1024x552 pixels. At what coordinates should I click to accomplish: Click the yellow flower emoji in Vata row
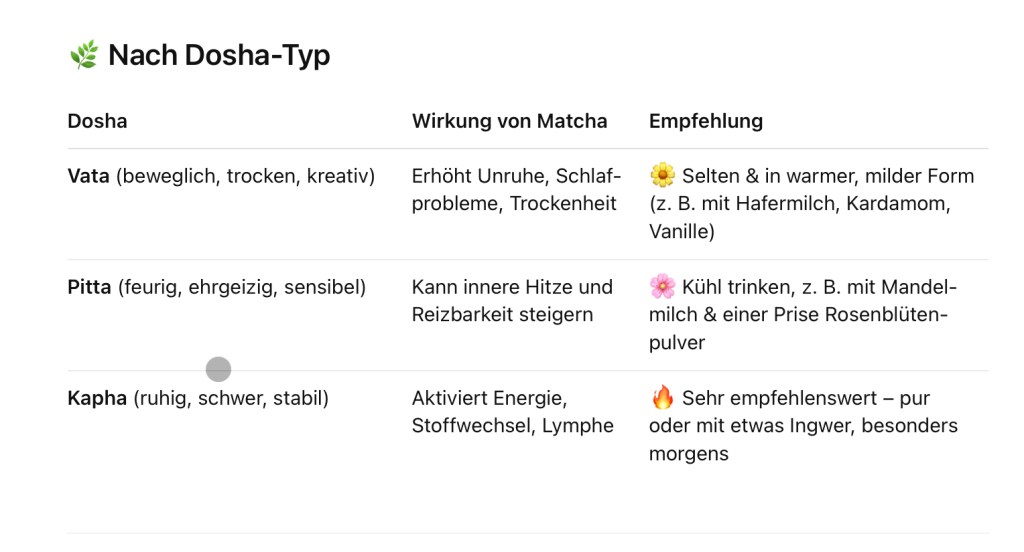coord(662,176)
